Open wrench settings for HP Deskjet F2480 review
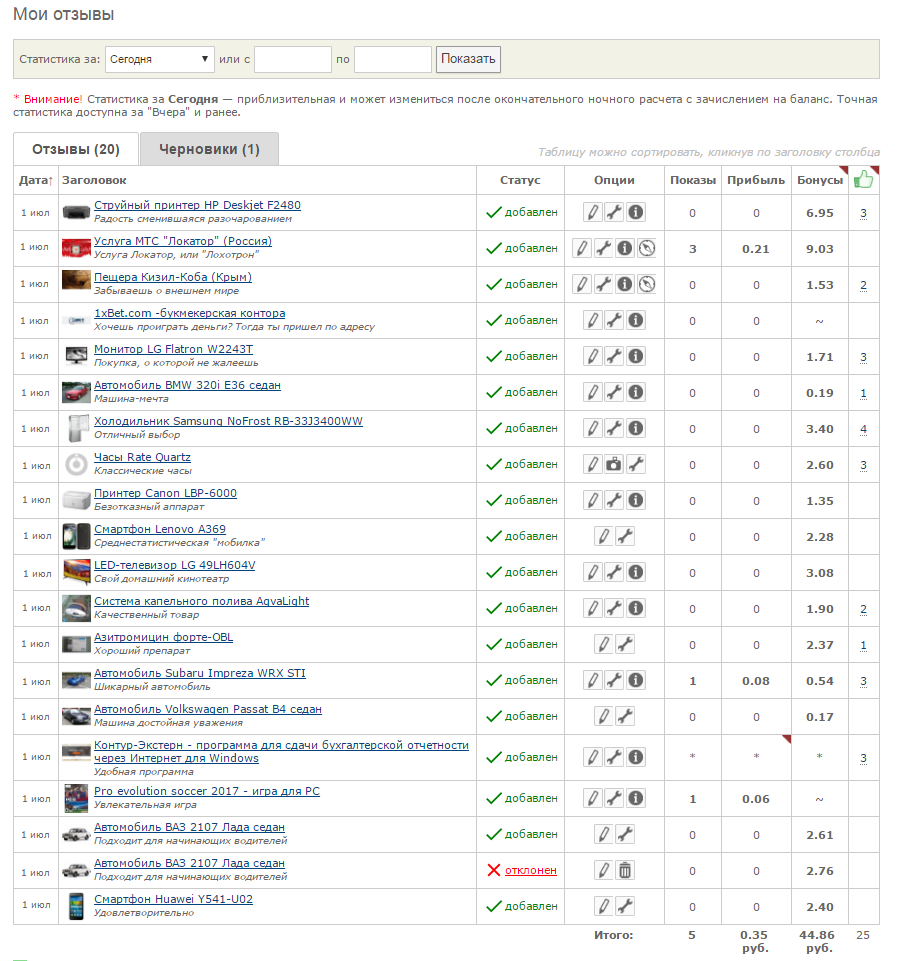The image size is (908, 961). click(x=615, y=212)
